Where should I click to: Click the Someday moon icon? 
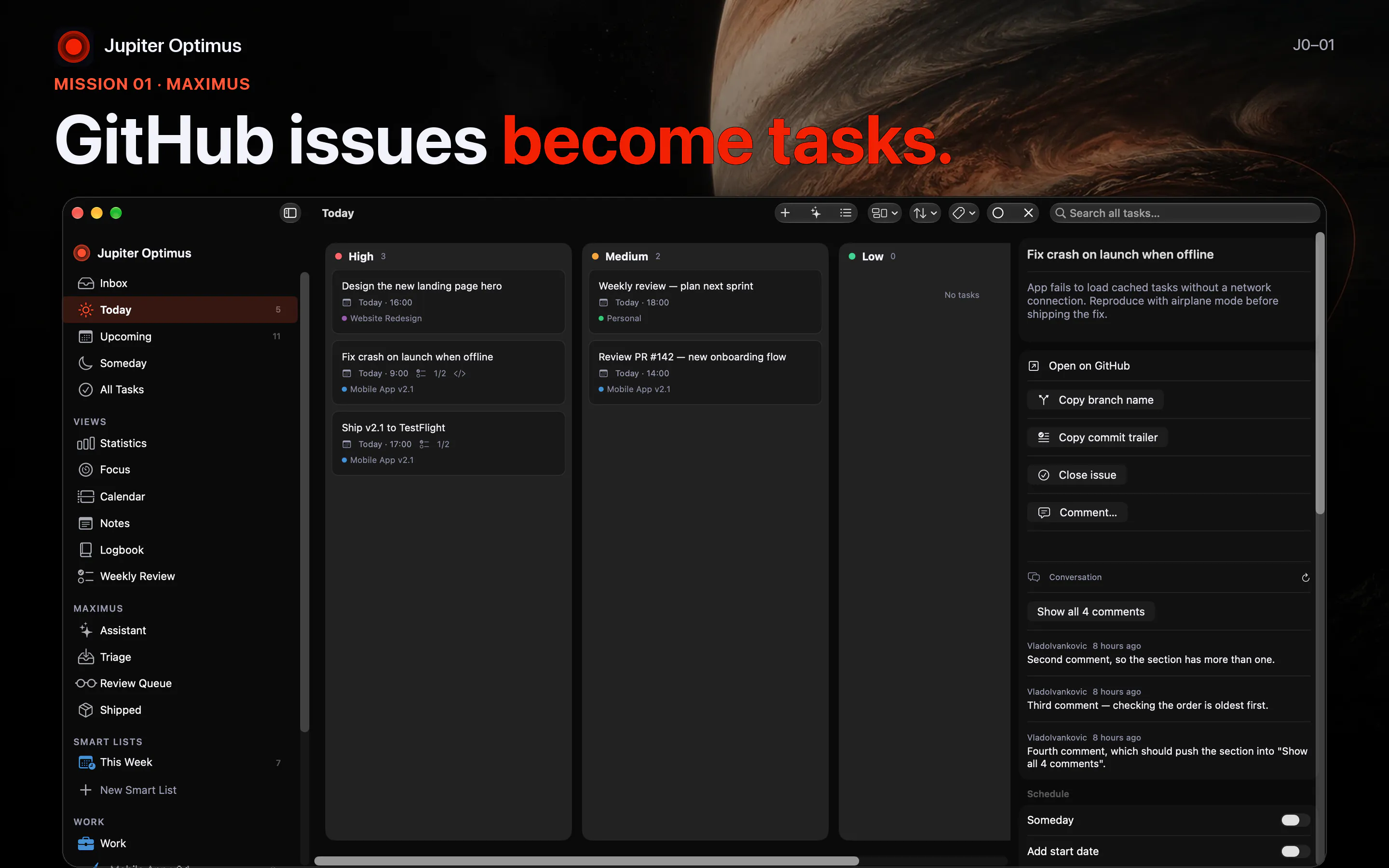click(85, 364)
